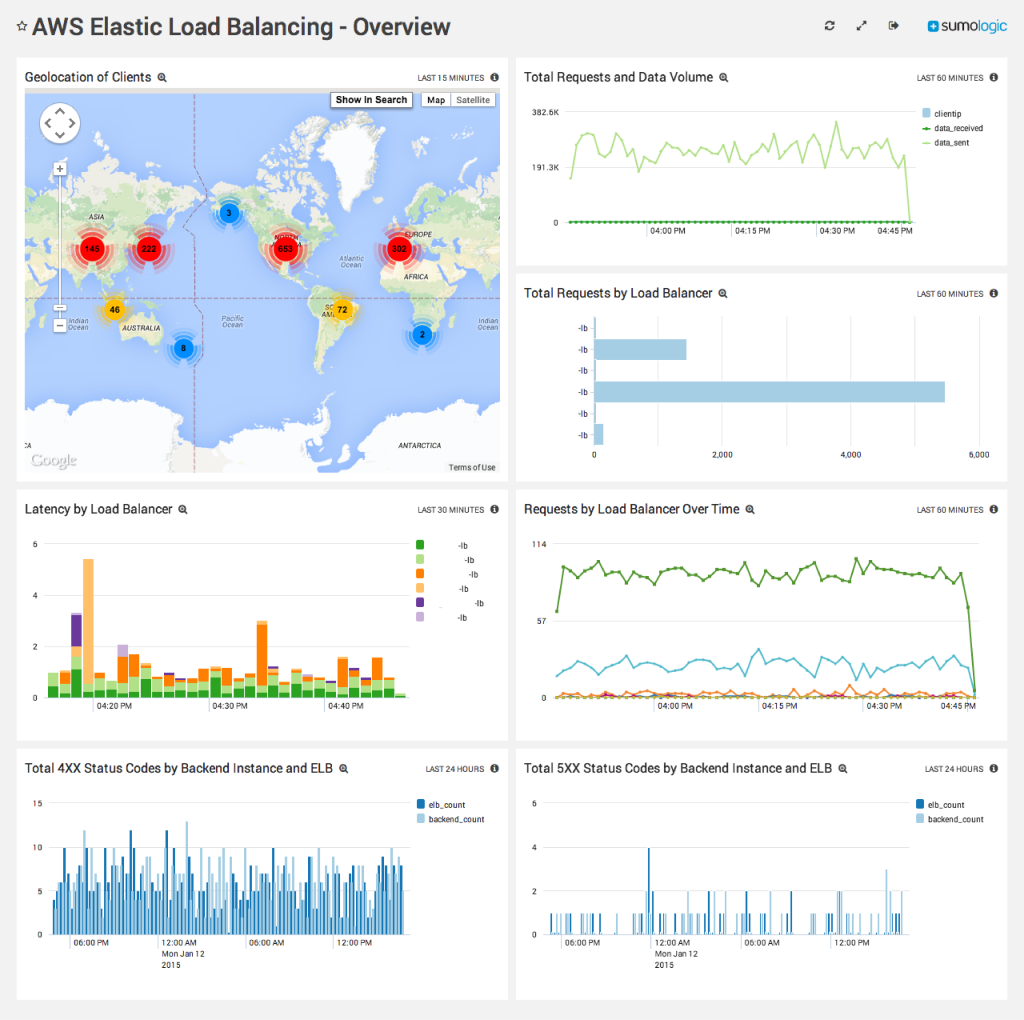Show info for Requests by Load Balancer Over Time
Screen dimensions: 1024x1020
coord(993,509)
